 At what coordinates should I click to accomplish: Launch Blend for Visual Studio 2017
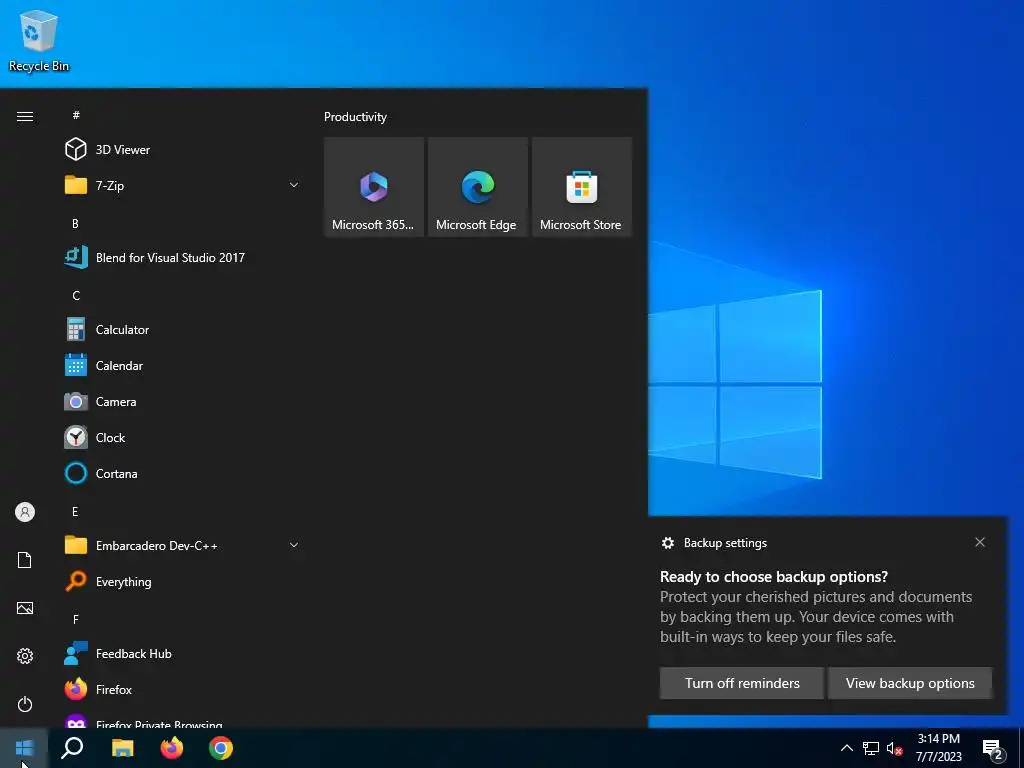point(182,257)
